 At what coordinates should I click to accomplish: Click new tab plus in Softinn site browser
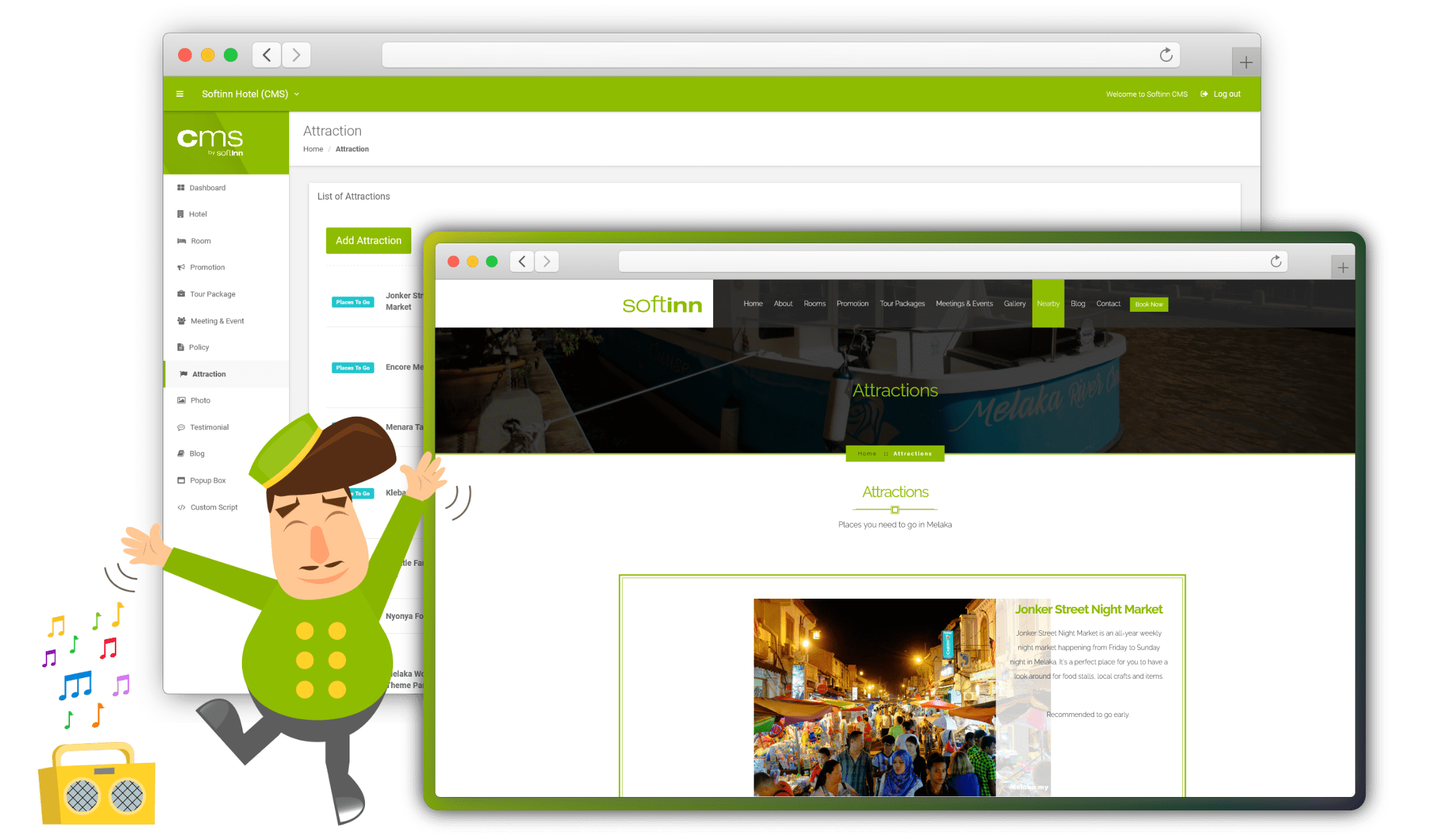[x=1343, y=268]
